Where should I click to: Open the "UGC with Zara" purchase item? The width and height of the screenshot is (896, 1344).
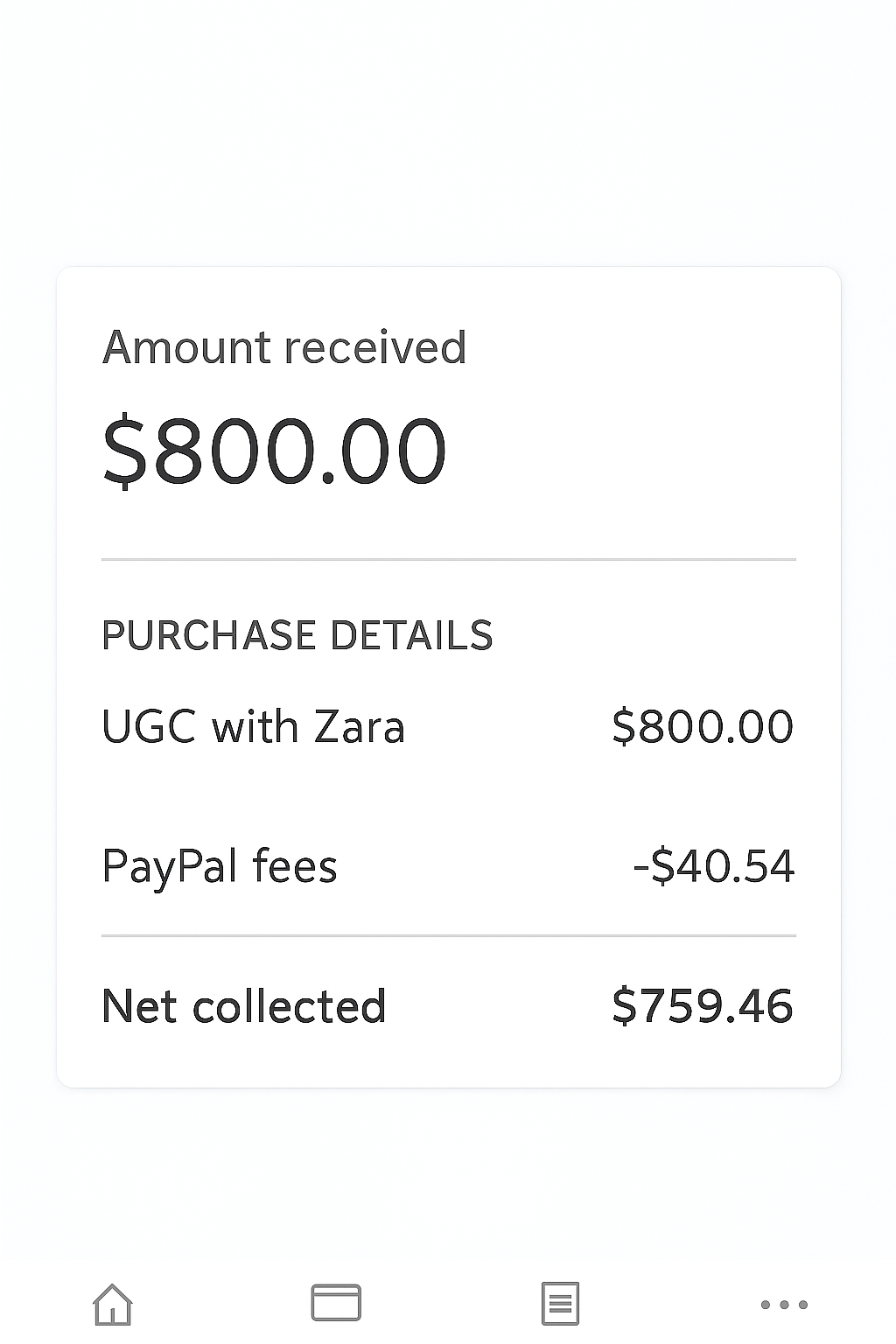(253, 726)
